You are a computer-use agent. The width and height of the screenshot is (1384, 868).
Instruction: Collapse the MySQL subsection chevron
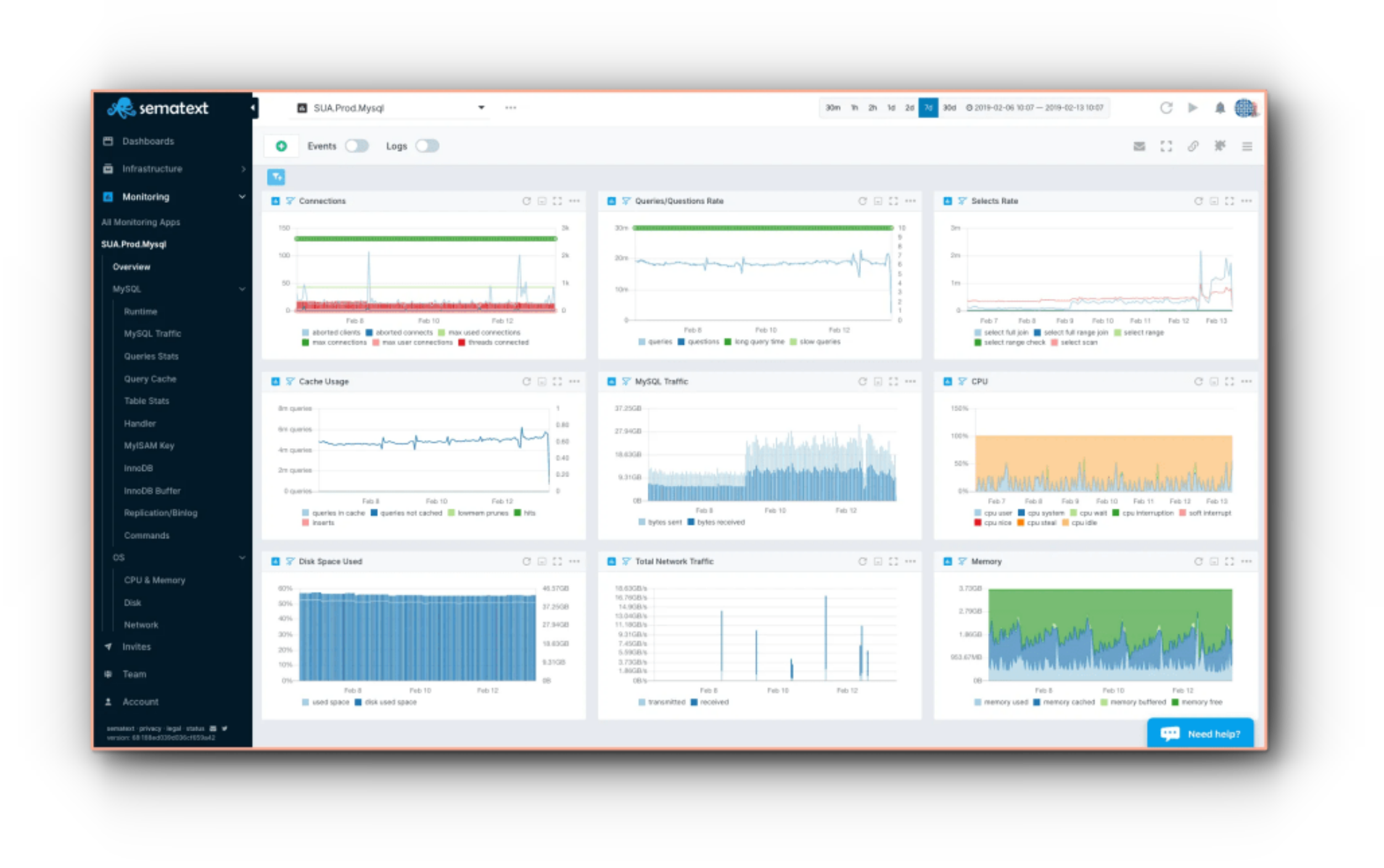(242, 289)
